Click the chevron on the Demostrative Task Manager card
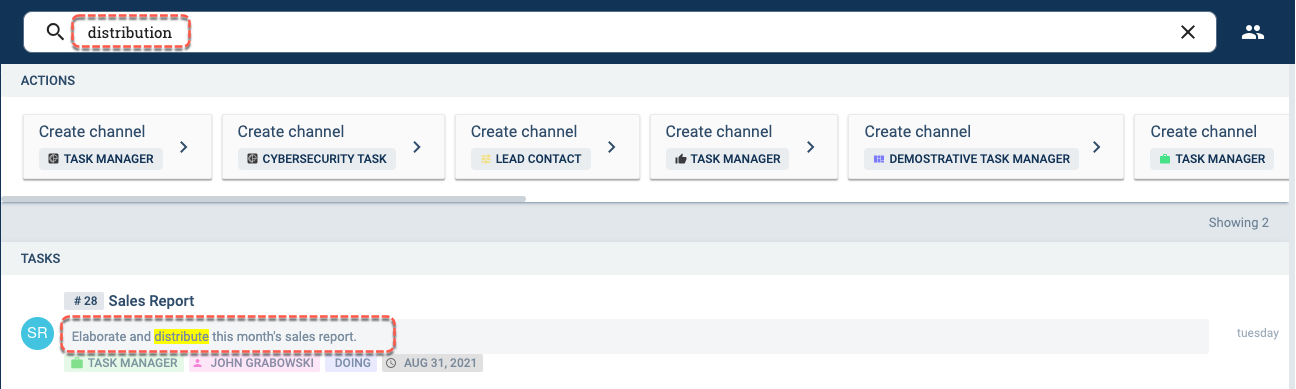 point(1096,147)
